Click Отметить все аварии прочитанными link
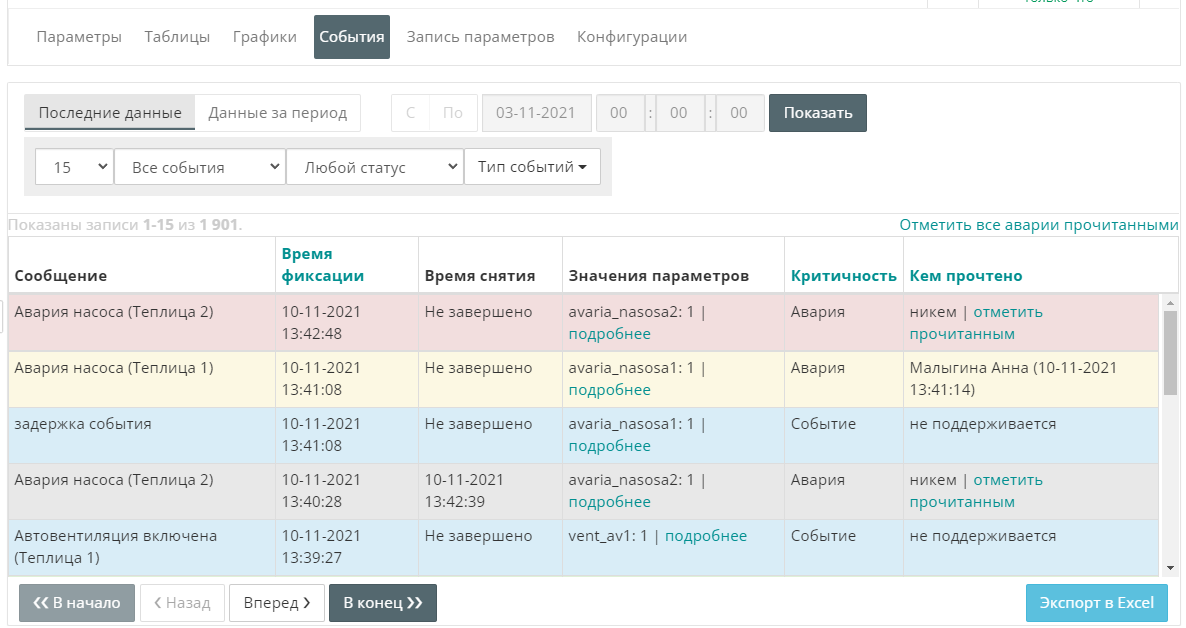The image size is (1186, 628). coord(1038,225)
